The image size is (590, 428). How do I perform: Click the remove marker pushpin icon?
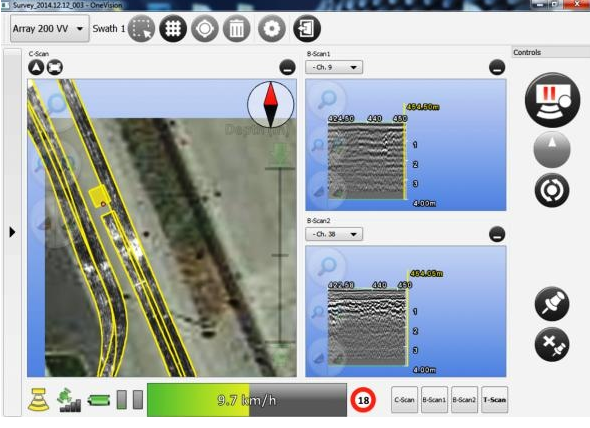[552, 344]
